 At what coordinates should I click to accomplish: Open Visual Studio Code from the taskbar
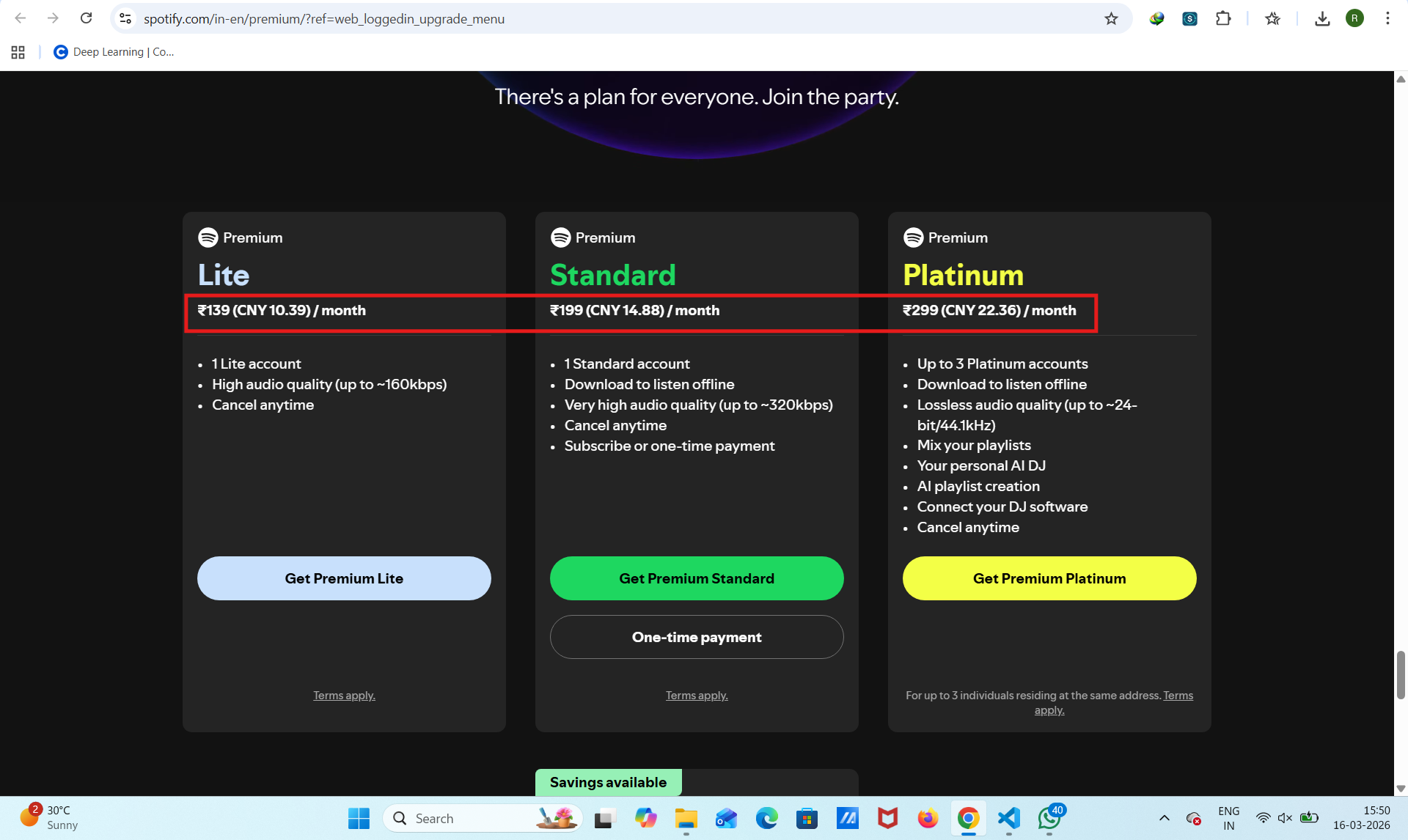1008,818
